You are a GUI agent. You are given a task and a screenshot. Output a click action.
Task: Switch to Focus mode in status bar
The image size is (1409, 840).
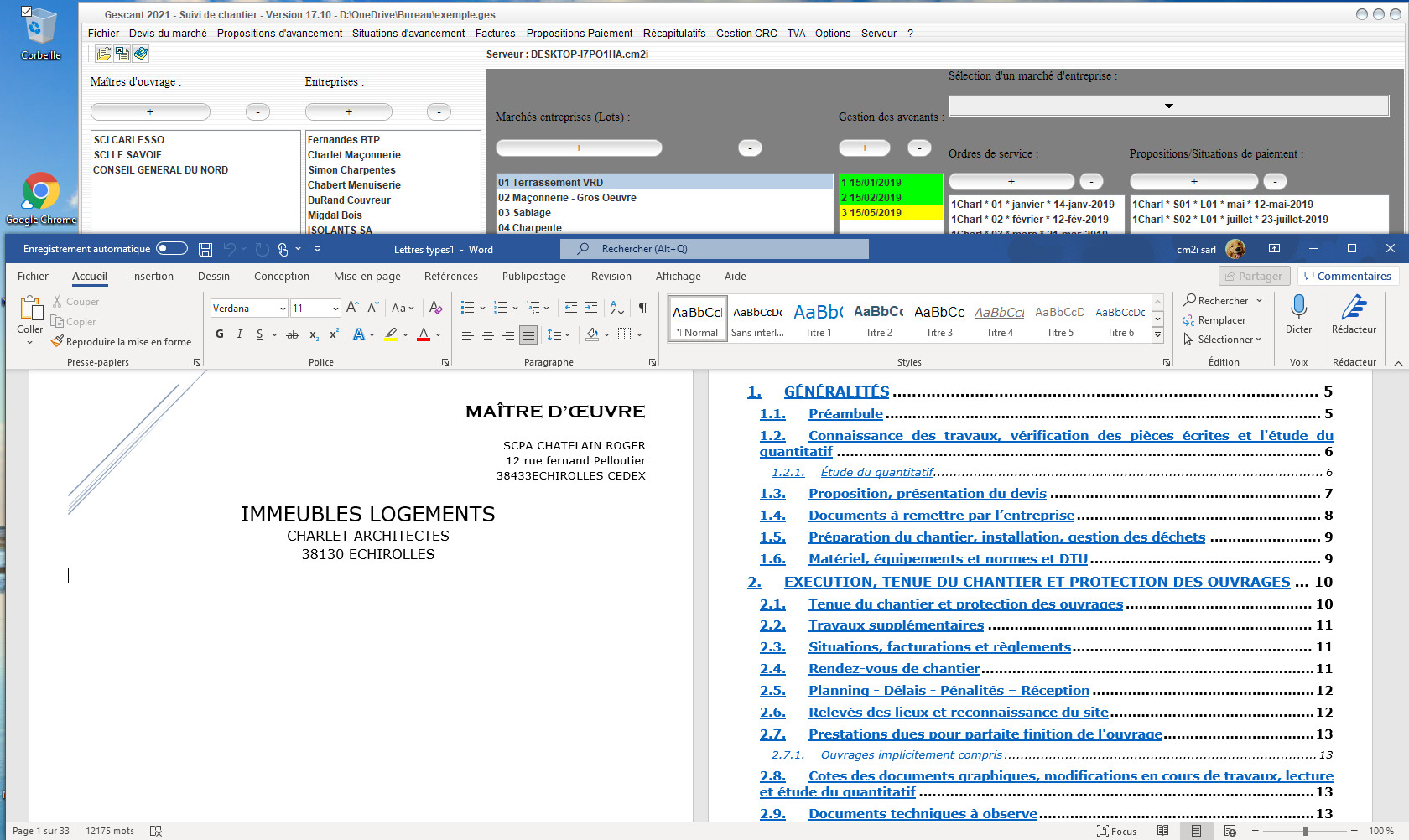(1117, 831)
